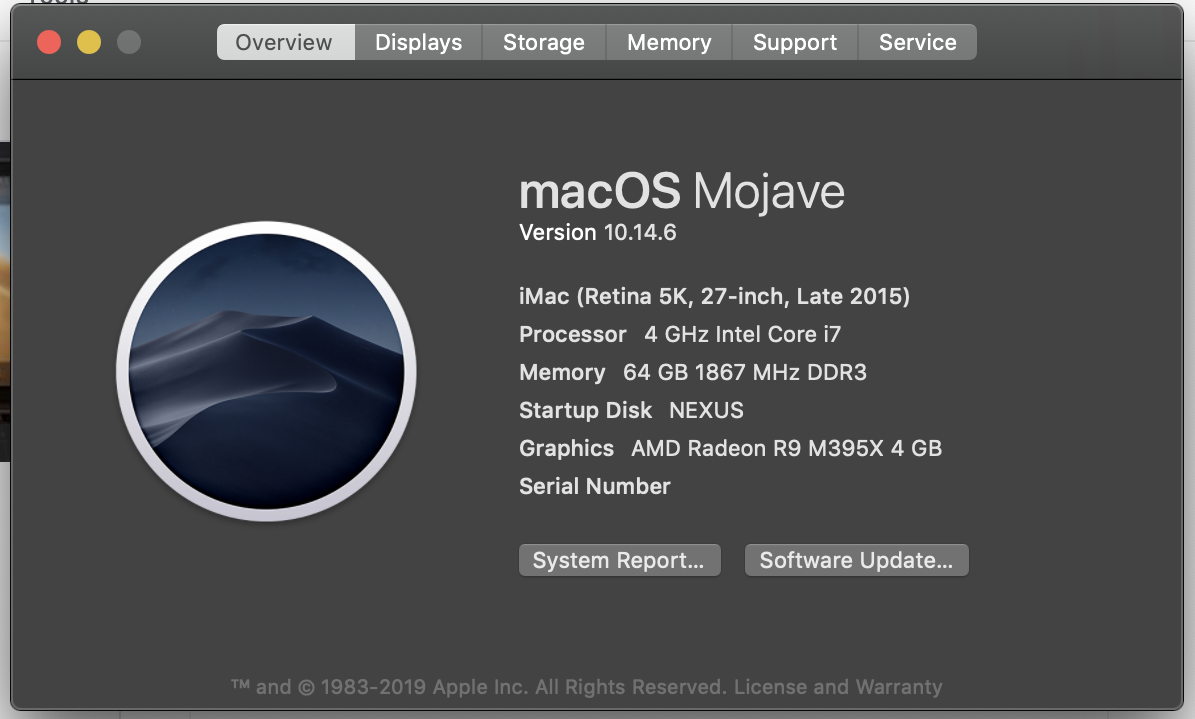Click the iMac Retina 5K model line
Image resolution: width=1195 pixels, height=719 pixels.
[714, 296]
